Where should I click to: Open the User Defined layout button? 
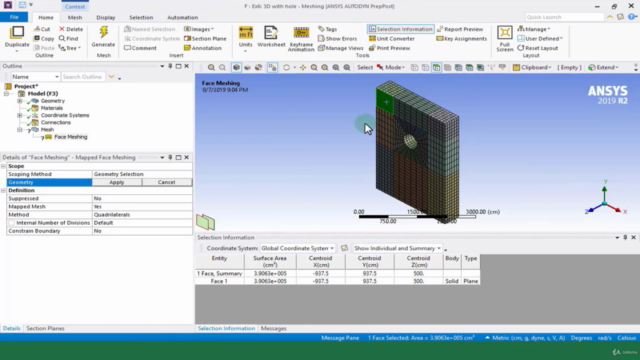(x=540, y=38)
